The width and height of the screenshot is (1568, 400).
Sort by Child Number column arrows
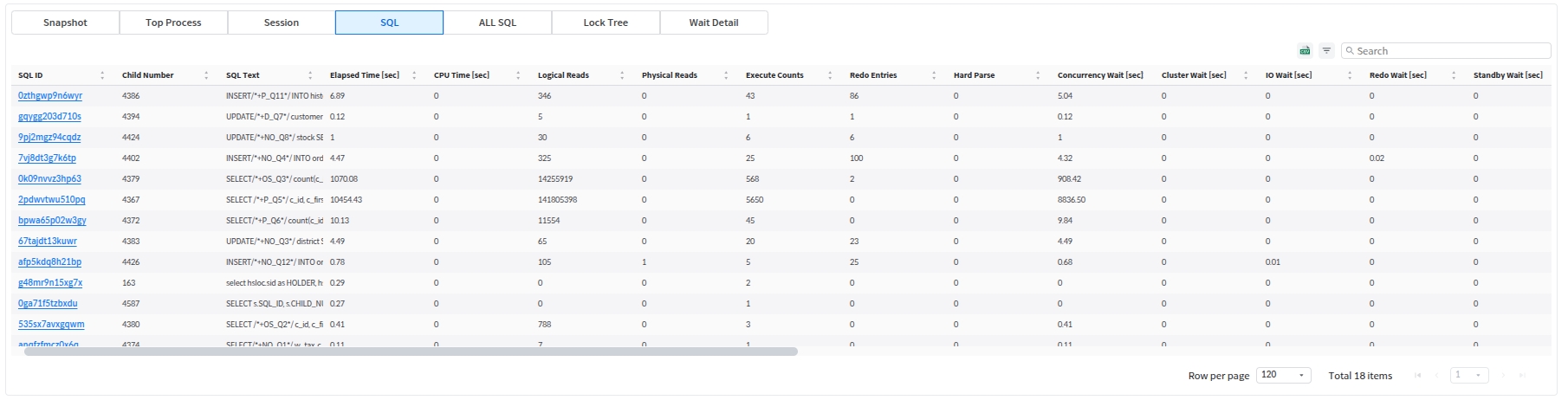point(206,75)
